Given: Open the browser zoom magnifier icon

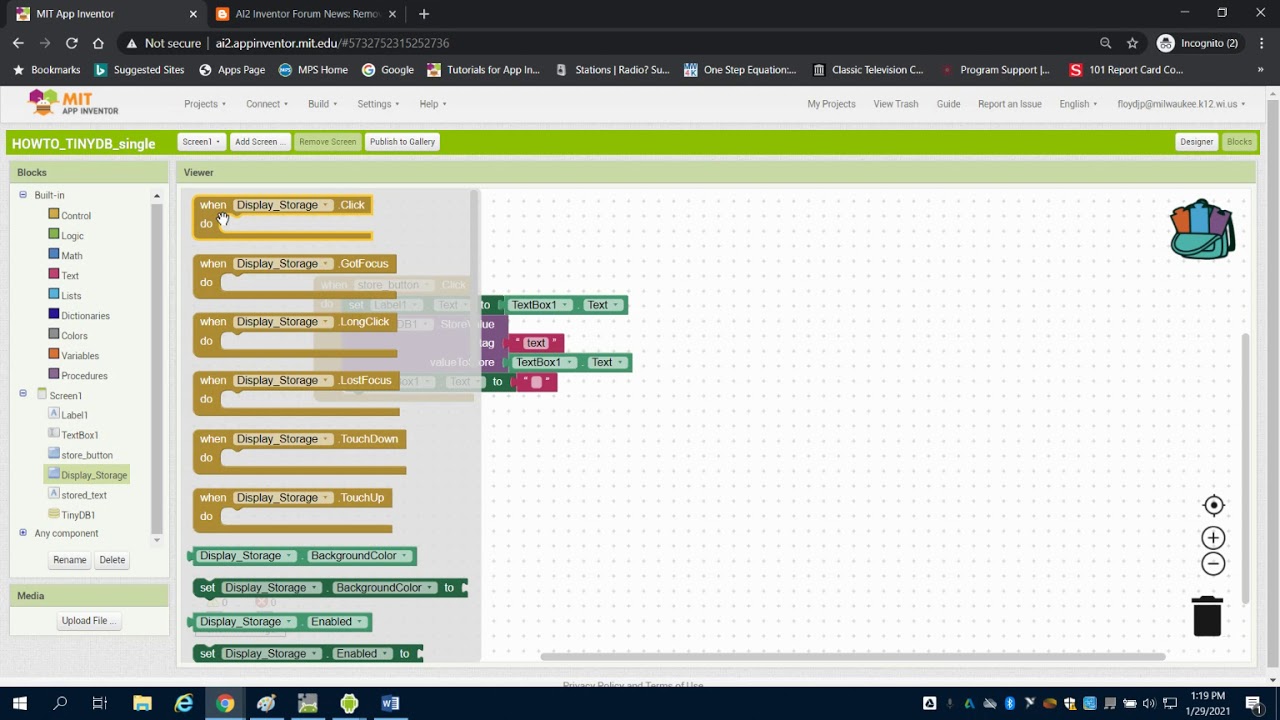Looking at the screenshot, I should (x=1105, y=43).
